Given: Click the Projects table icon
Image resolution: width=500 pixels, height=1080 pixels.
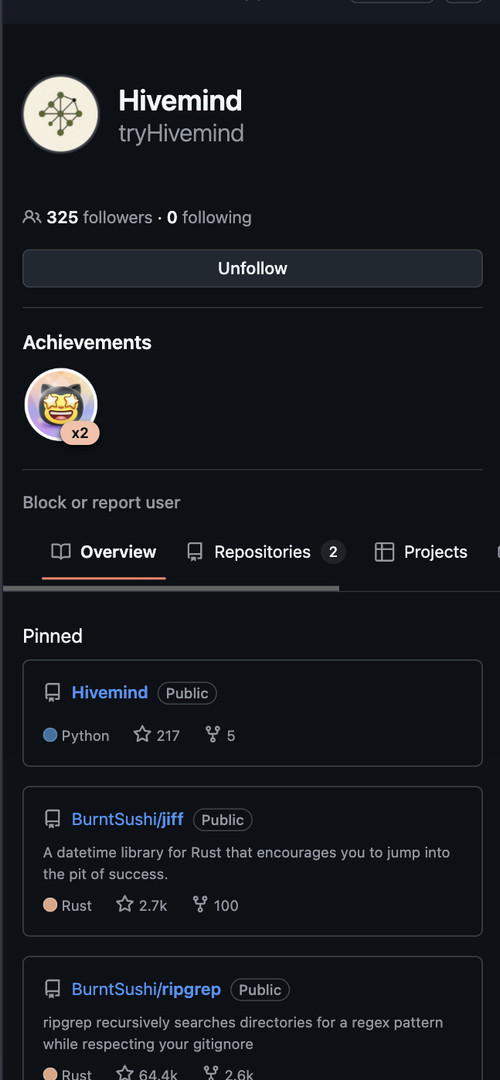Looking at the screenshot, I should (x=384, y=552).
